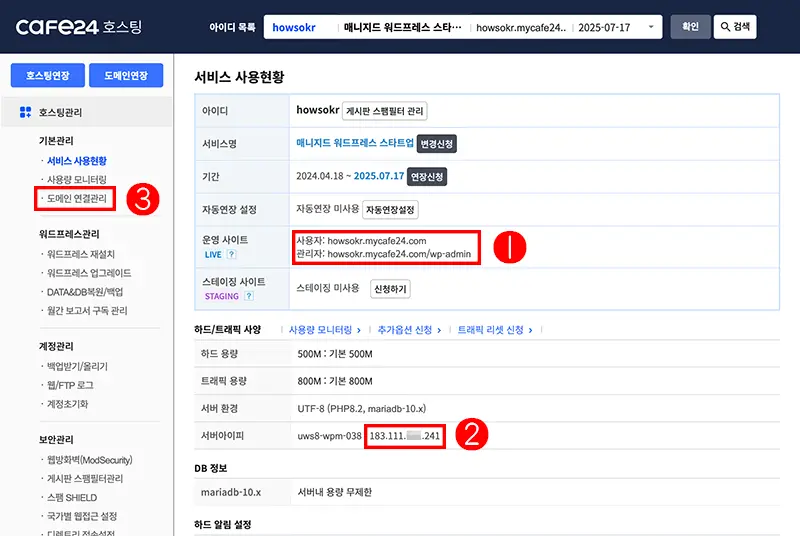Click the 서버내 용량 무제한 text
Viewport: 800px width, 536px height.
[x=335, y=492]
